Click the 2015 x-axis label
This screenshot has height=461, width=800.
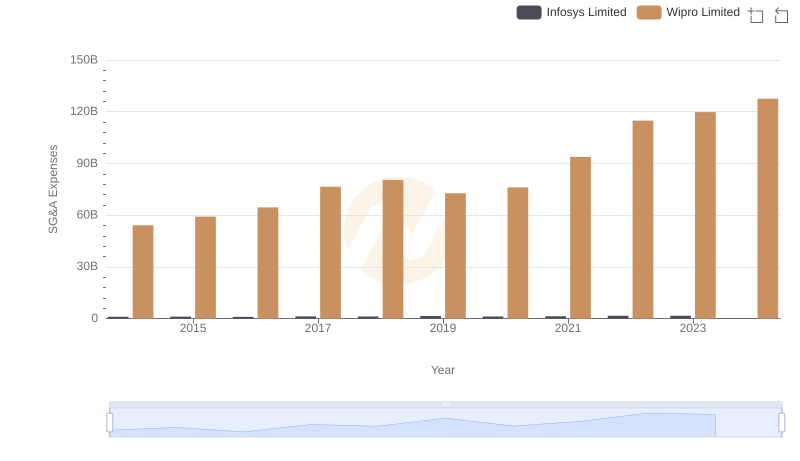point(193,328)
